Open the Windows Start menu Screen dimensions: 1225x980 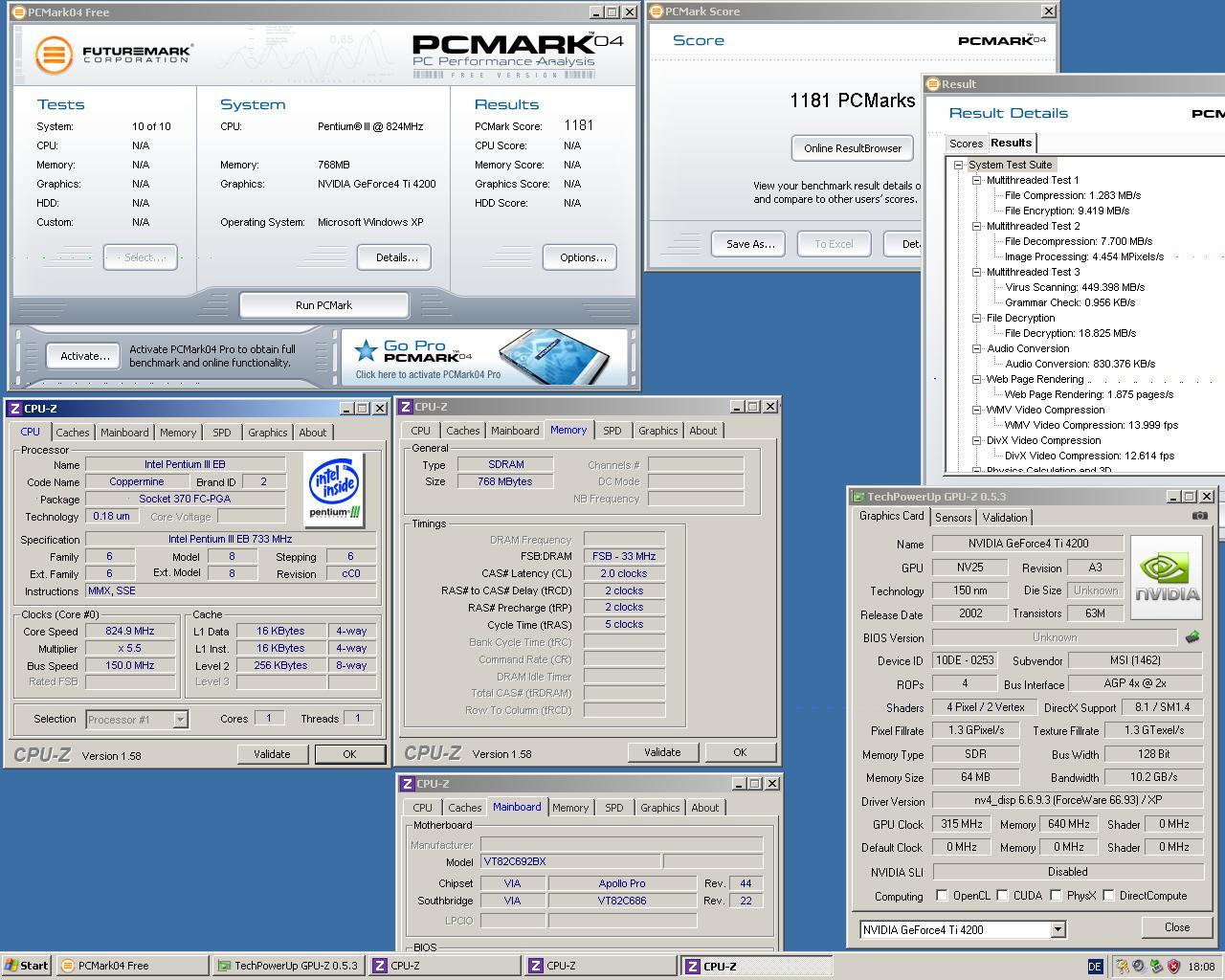pyautogui.click(x=27, y=966)
